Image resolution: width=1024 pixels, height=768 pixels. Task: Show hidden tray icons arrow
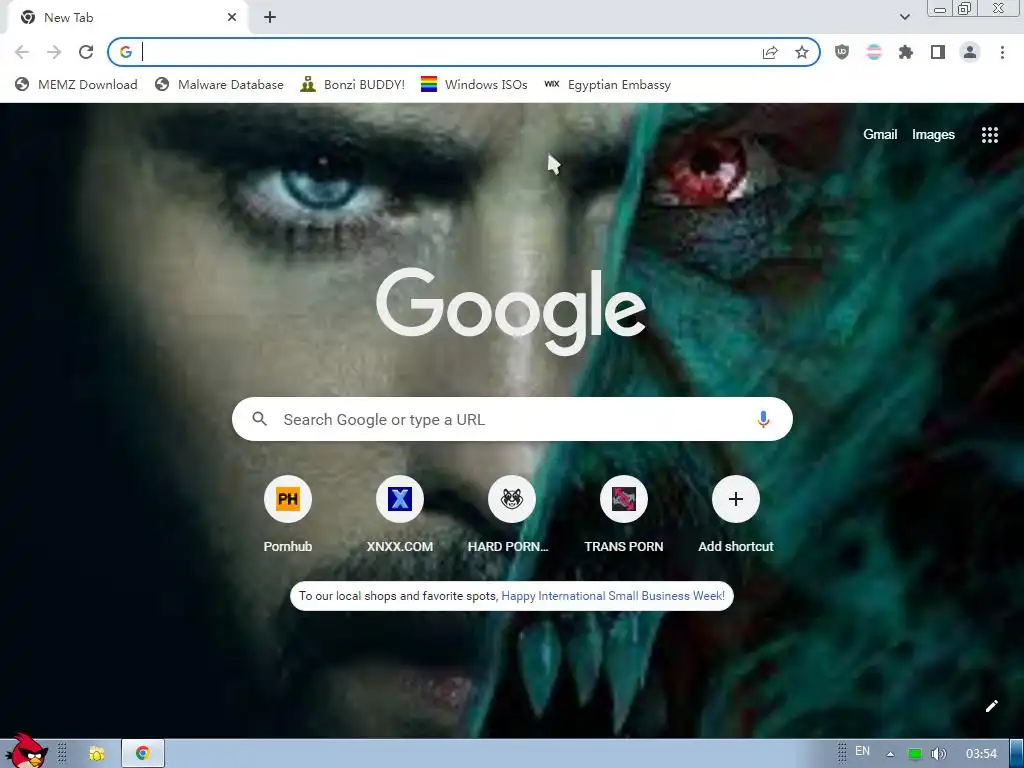(x=889, y=754)
